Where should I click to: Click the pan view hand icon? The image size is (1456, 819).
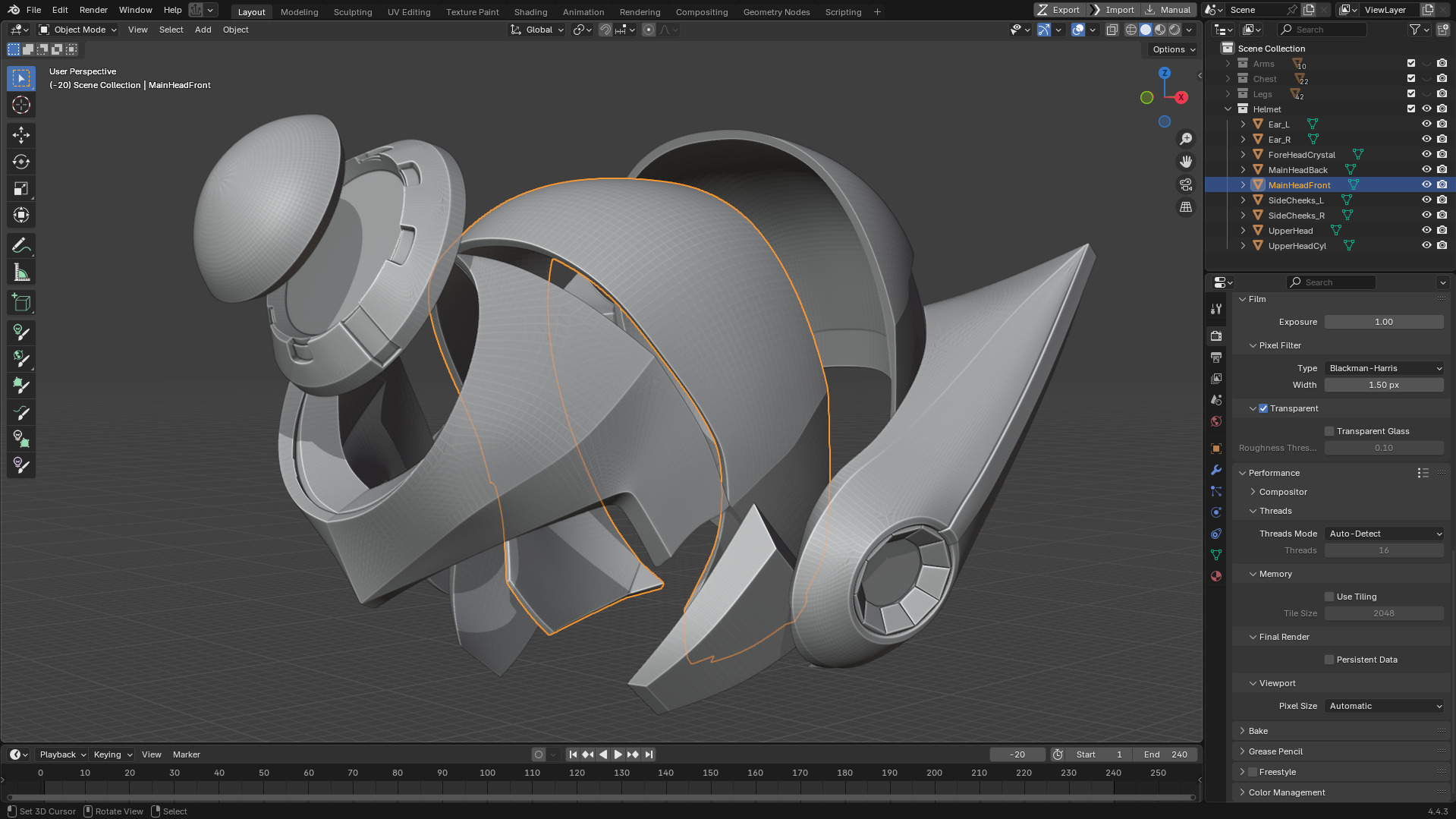1185,162
